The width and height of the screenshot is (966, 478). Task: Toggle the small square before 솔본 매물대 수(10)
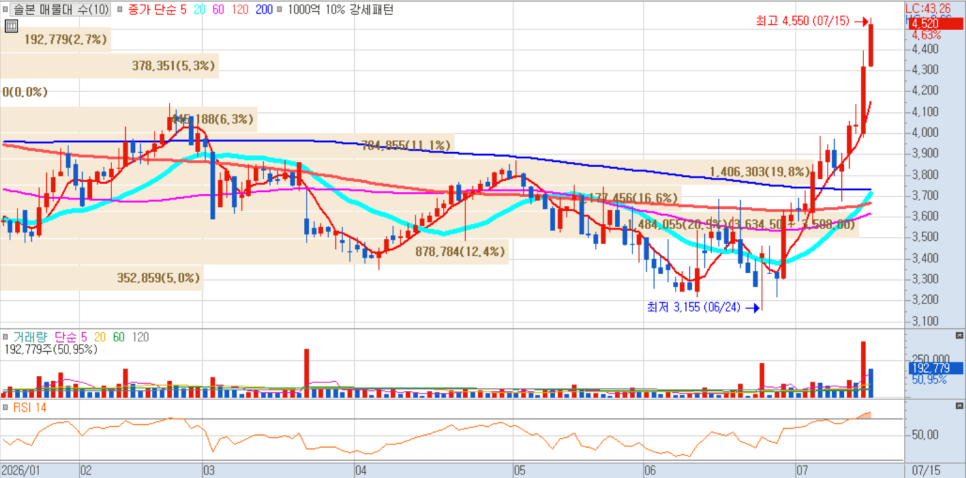coord(6,9)
